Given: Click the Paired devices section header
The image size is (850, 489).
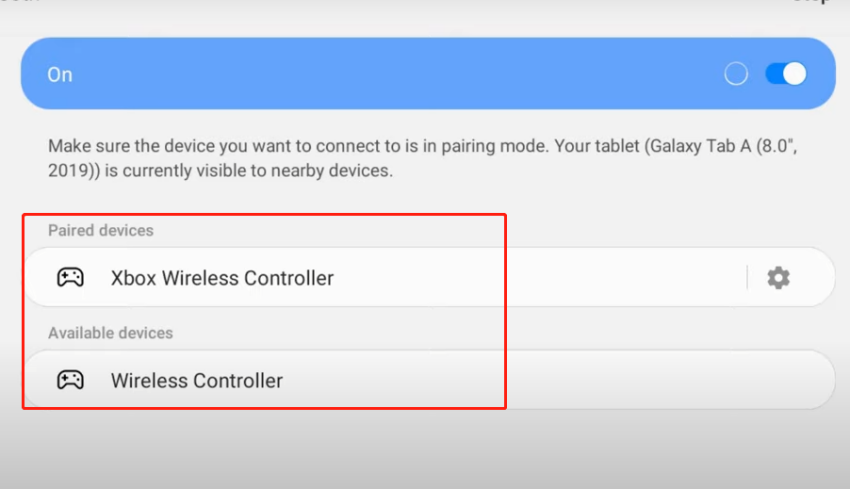Looking at the screenshot, I should [101, 231].
